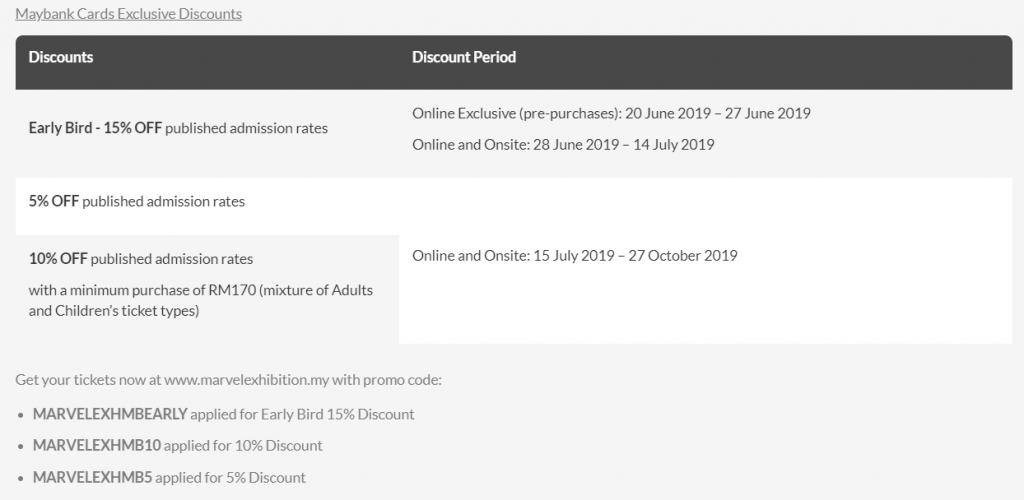Screen dimensions: 1024x500
Task: Open the Maybank Cards Exclusive Discounts link
Action: (x=128, y=14)
